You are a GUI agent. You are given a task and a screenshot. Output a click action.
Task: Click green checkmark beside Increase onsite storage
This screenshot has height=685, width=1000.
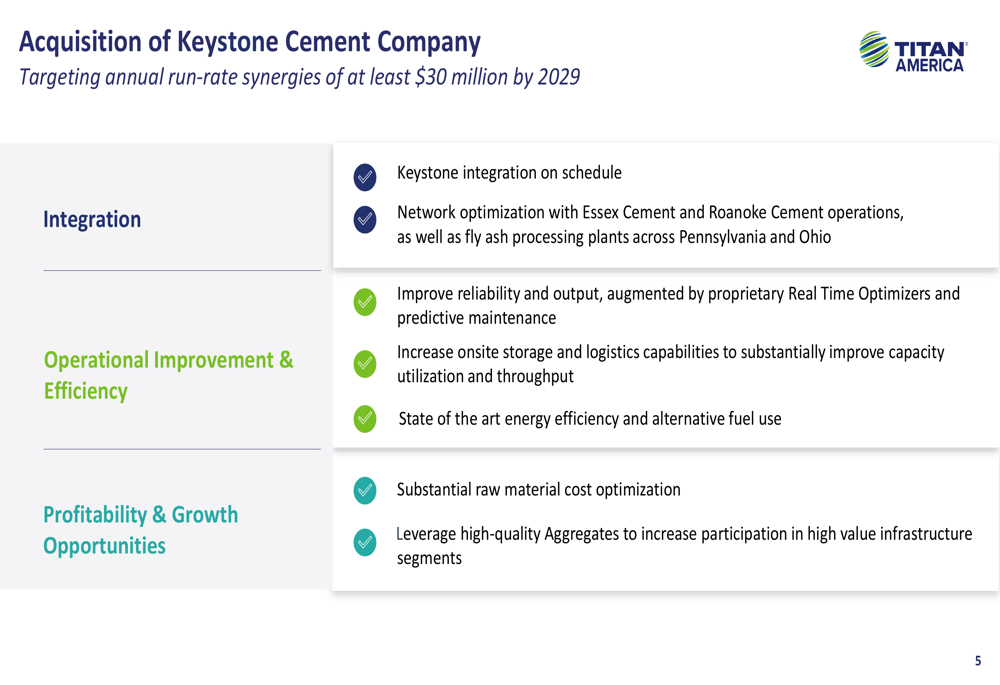[x=365, y=364]
